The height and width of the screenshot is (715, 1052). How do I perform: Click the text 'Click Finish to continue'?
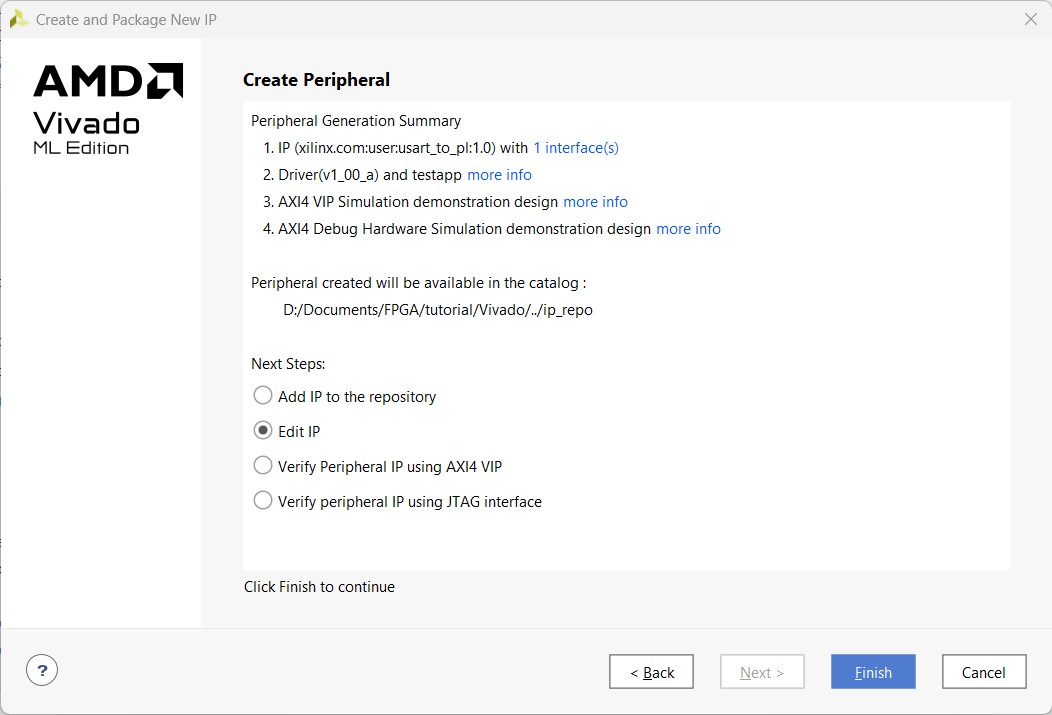click(319, 587)
